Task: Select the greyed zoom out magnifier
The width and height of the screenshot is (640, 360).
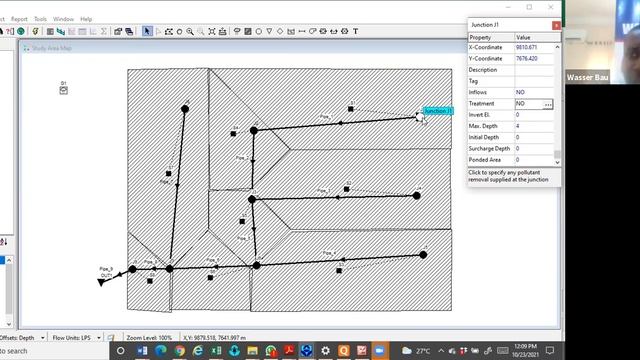Action: [x=201, y=31]
